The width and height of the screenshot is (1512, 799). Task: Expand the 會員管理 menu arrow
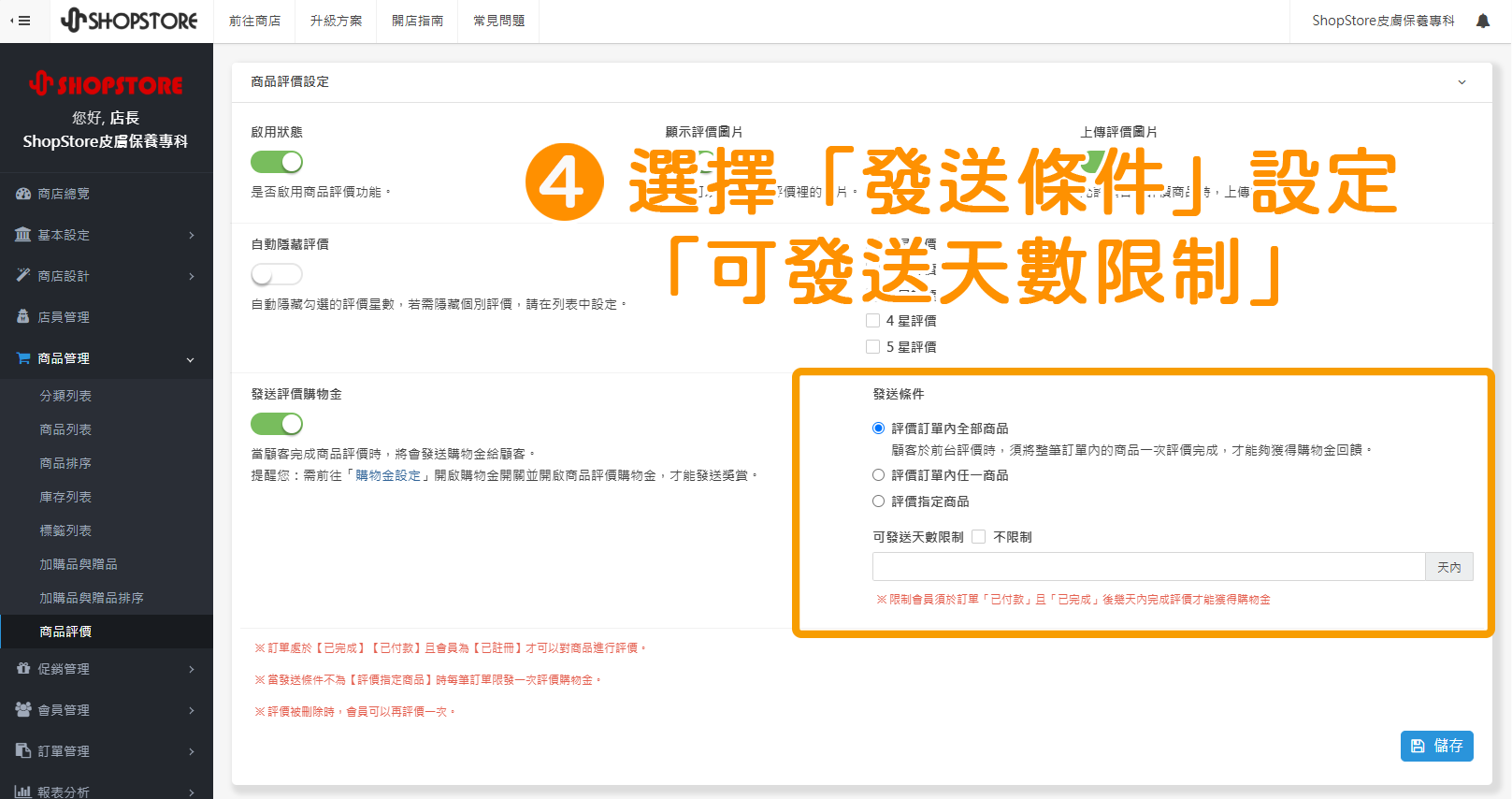192,710
